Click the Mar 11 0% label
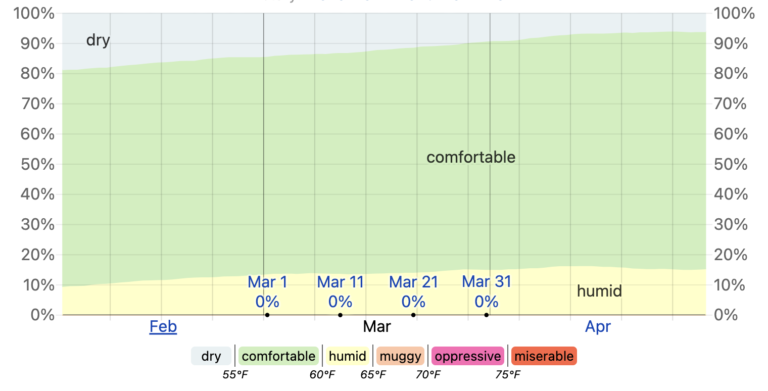This screenshot has width=768, height=391. click(340, 292)
